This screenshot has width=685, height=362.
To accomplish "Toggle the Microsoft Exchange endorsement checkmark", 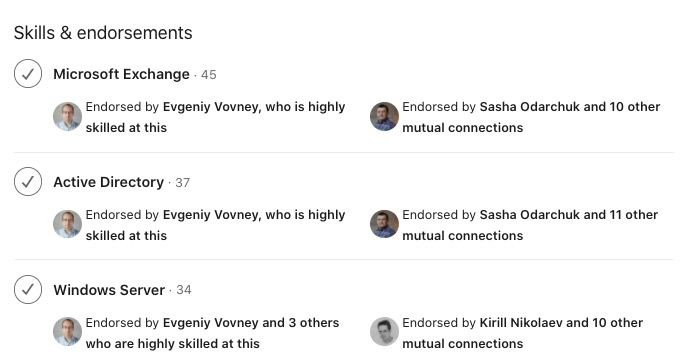I will click(x=28, y=73).
